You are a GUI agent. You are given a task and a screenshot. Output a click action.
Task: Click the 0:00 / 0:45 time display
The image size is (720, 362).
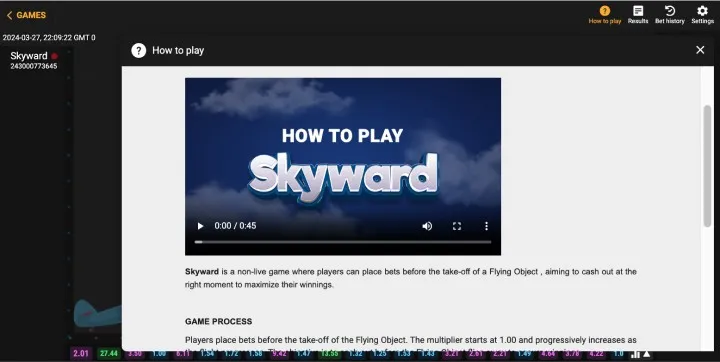click(x=235, y=226)
